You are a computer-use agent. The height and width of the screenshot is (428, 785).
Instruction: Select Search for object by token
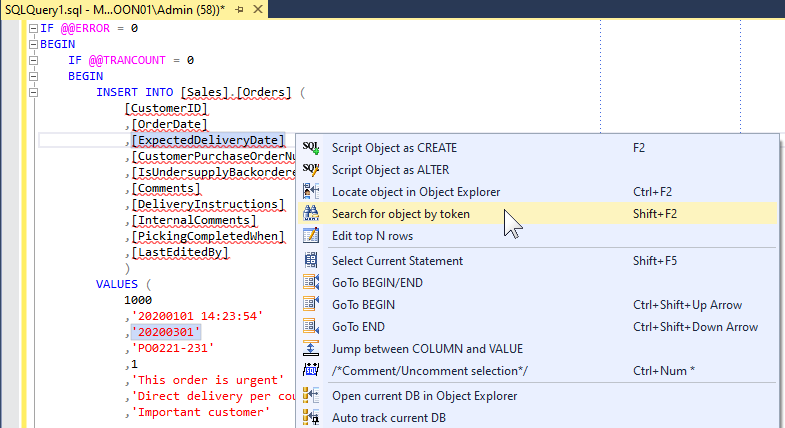538,214
